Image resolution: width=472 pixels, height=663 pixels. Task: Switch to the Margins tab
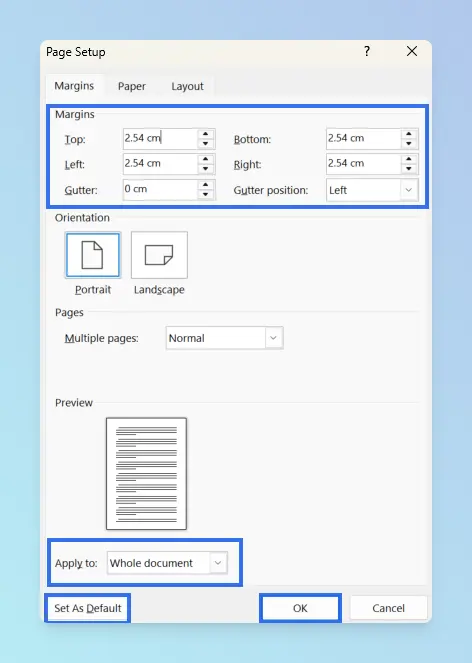click(x=74, y=86)
